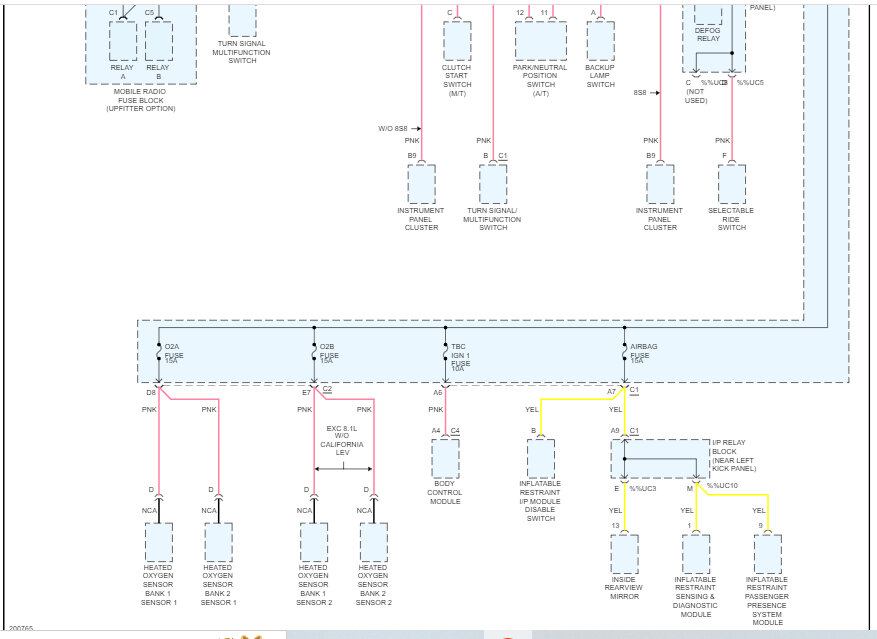Click the BACKUP LAMP SWITCH label
Image resolution: width=877 pixels, height=639 pixels.
pos(600,76)
